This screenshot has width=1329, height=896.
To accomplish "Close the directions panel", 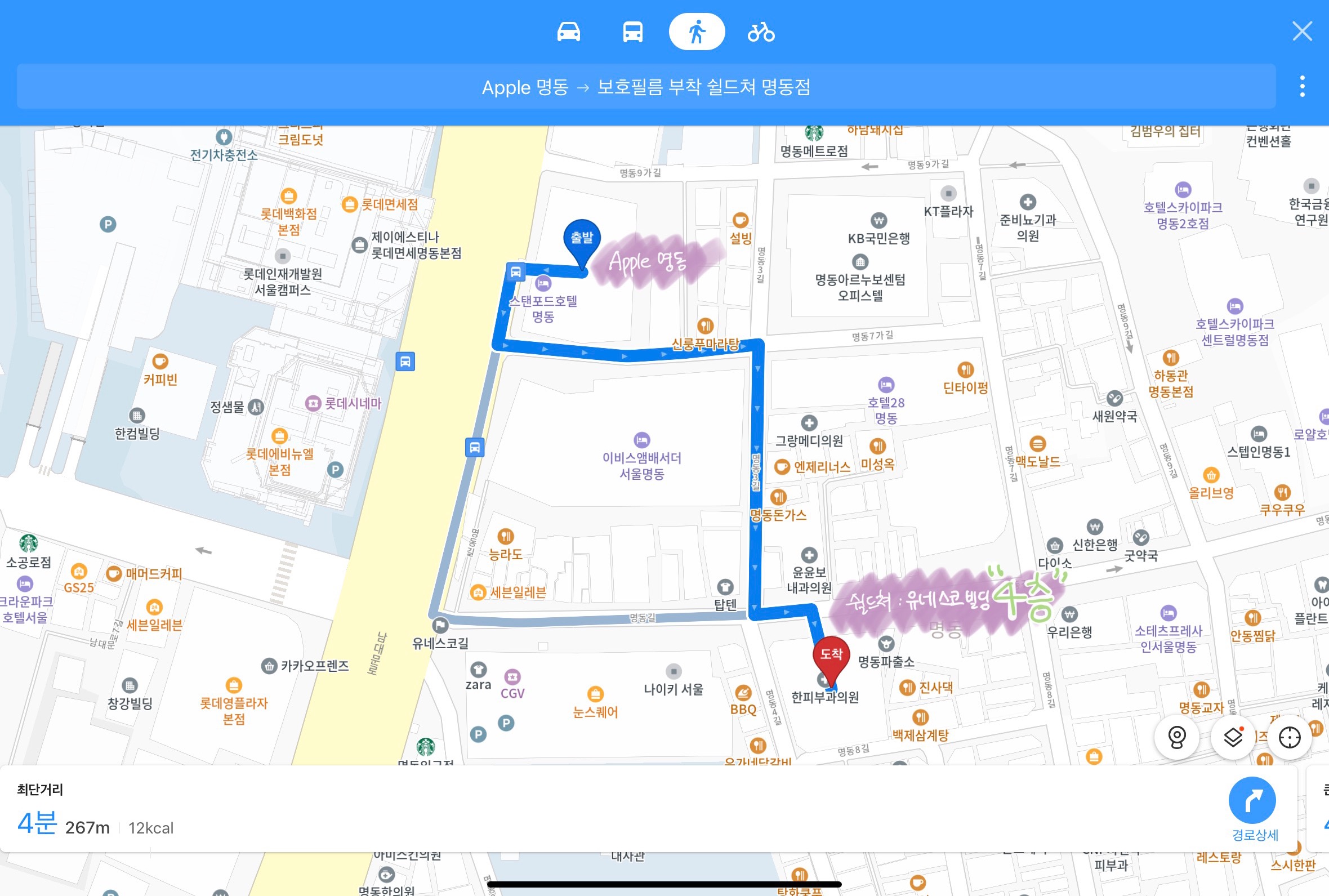I will pos(1302,31).
